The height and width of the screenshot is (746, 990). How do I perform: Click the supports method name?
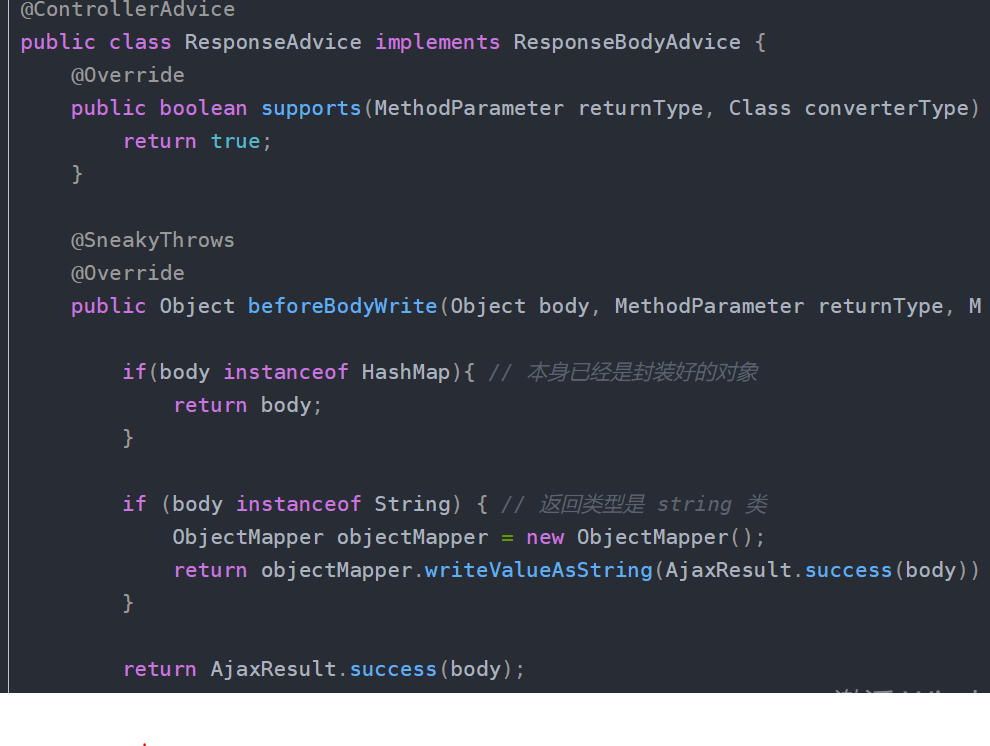311,108
